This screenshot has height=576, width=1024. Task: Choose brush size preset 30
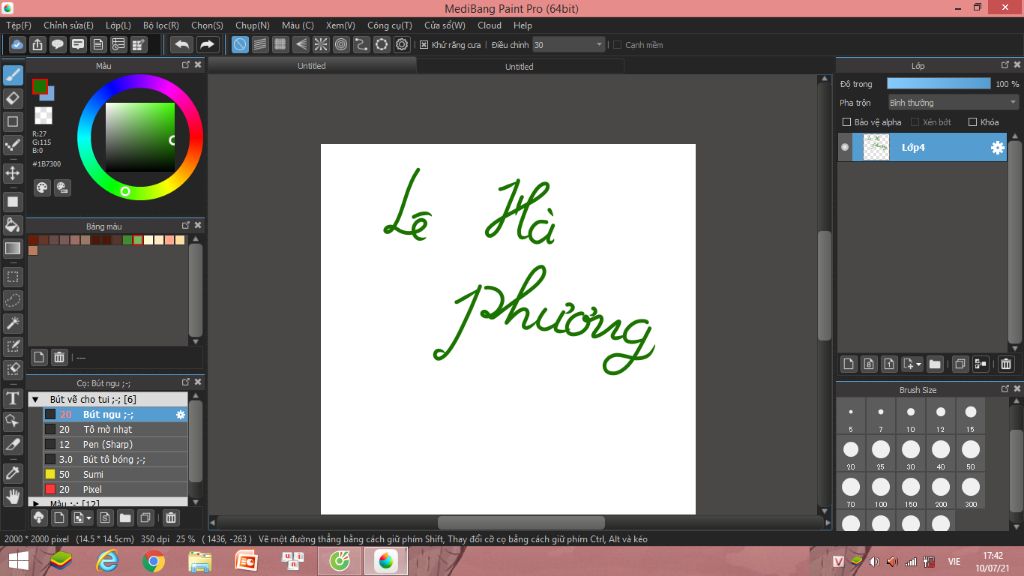[x=910, y=455]
